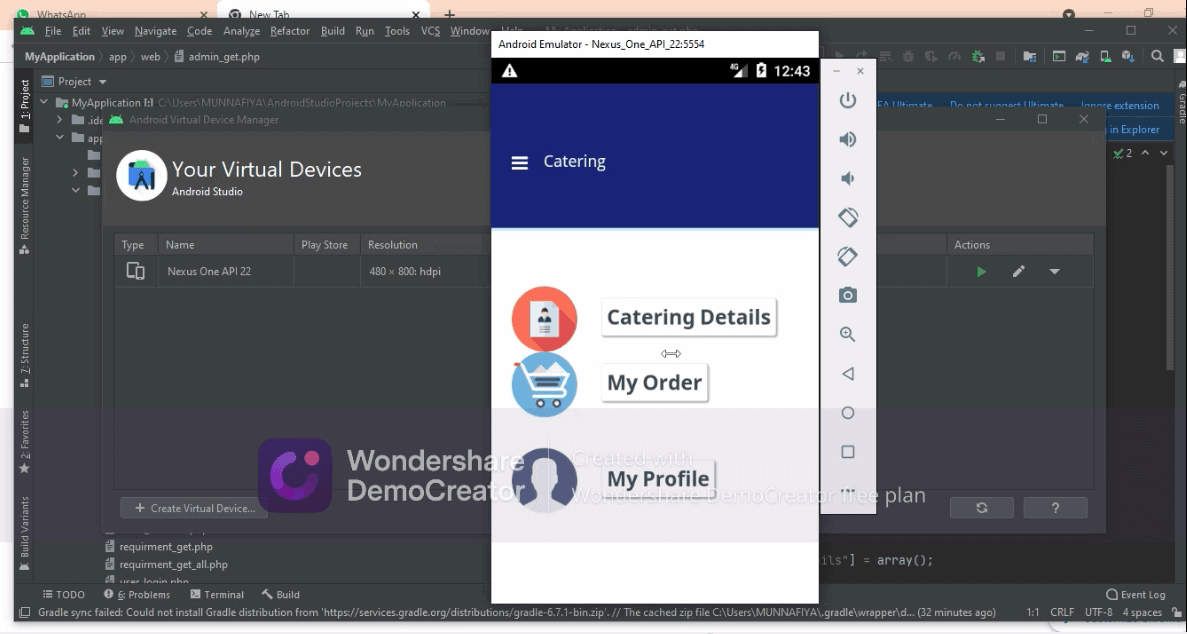The width and height of the screenshot is (1187, 634).
Task: Expand the .idea folder node
Action: [x=60, y=120]
